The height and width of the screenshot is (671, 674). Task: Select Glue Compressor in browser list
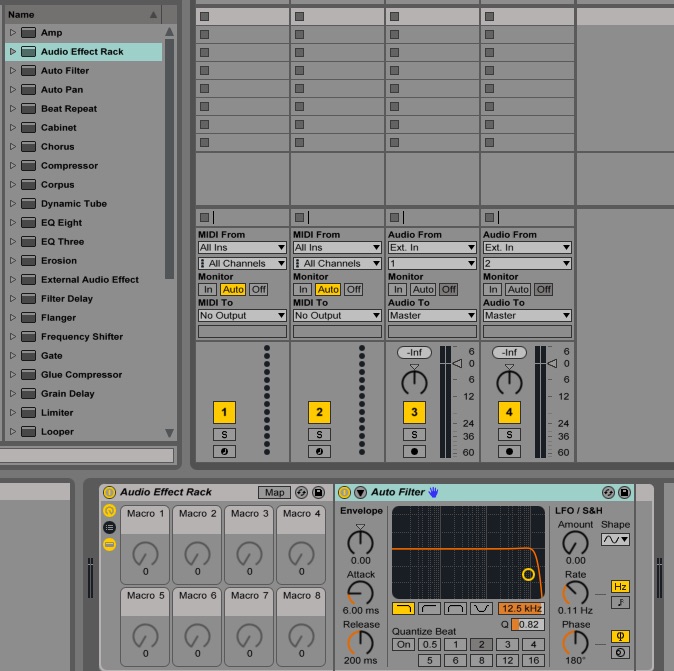click(82, 375)
